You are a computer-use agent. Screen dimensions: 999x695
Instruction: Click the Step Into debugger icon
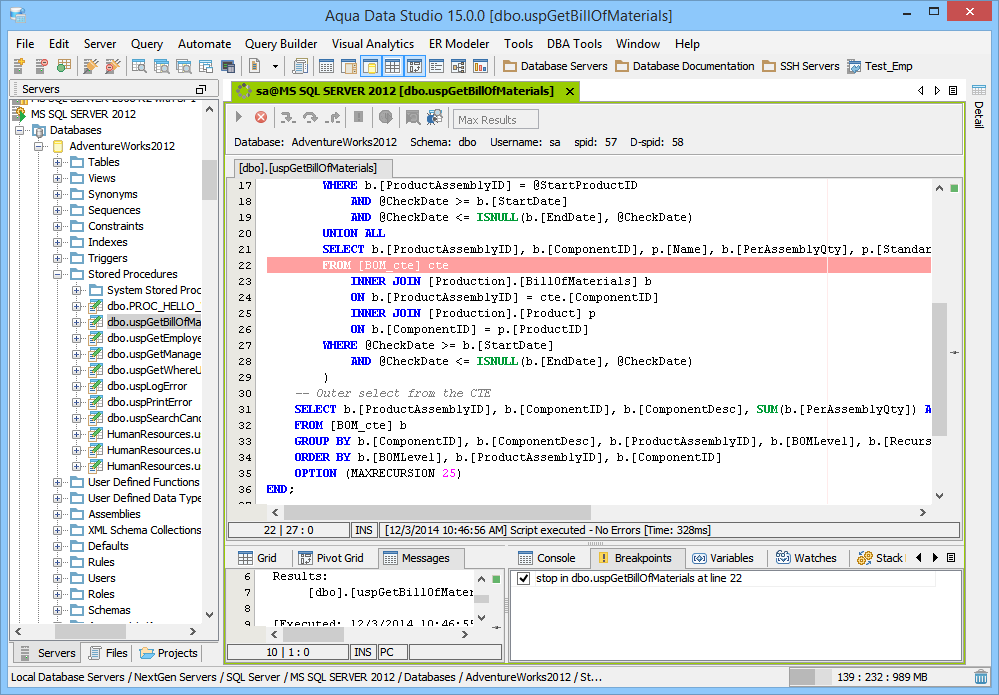[287, 118]
